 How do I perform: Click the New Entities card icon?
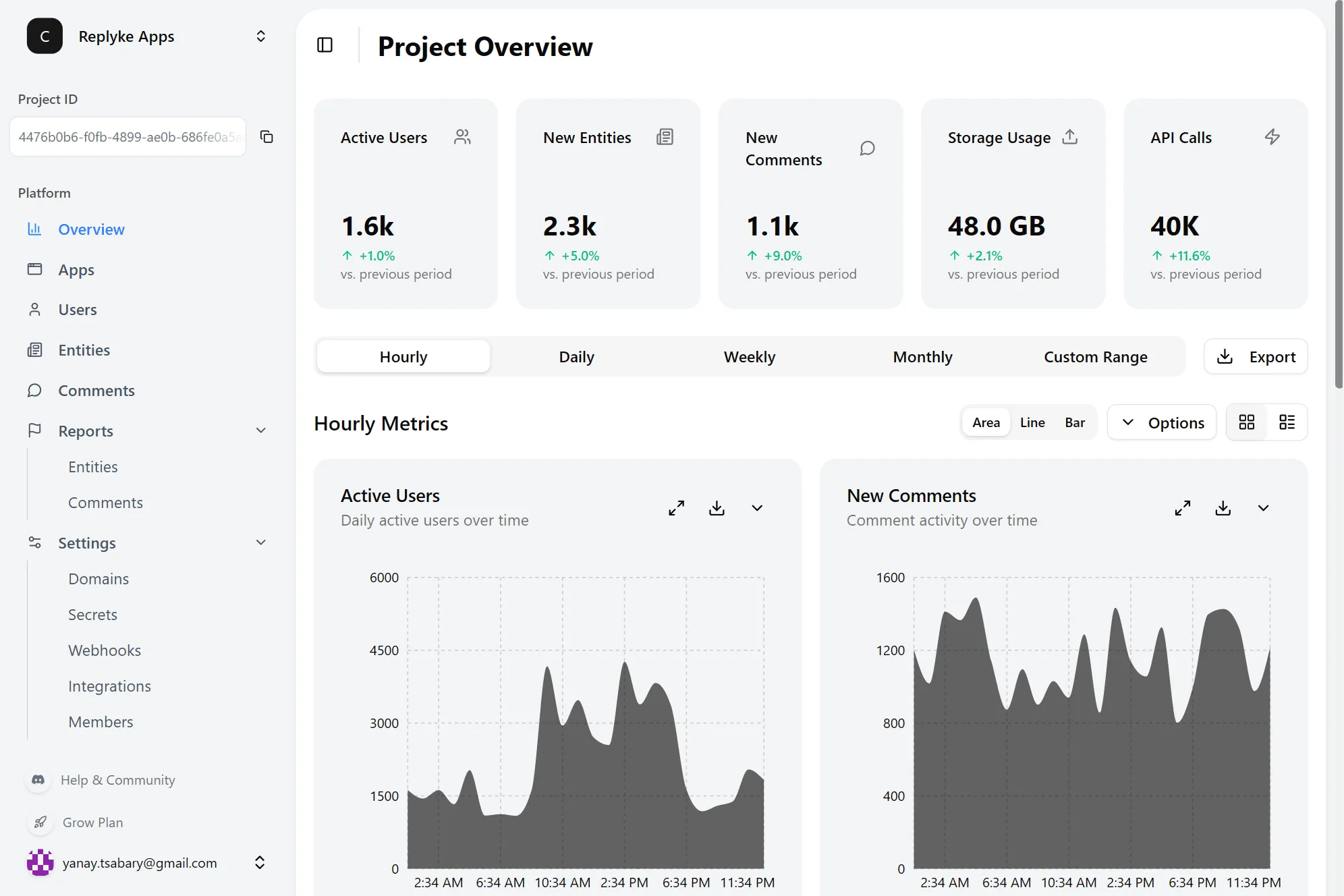(665, 136)
